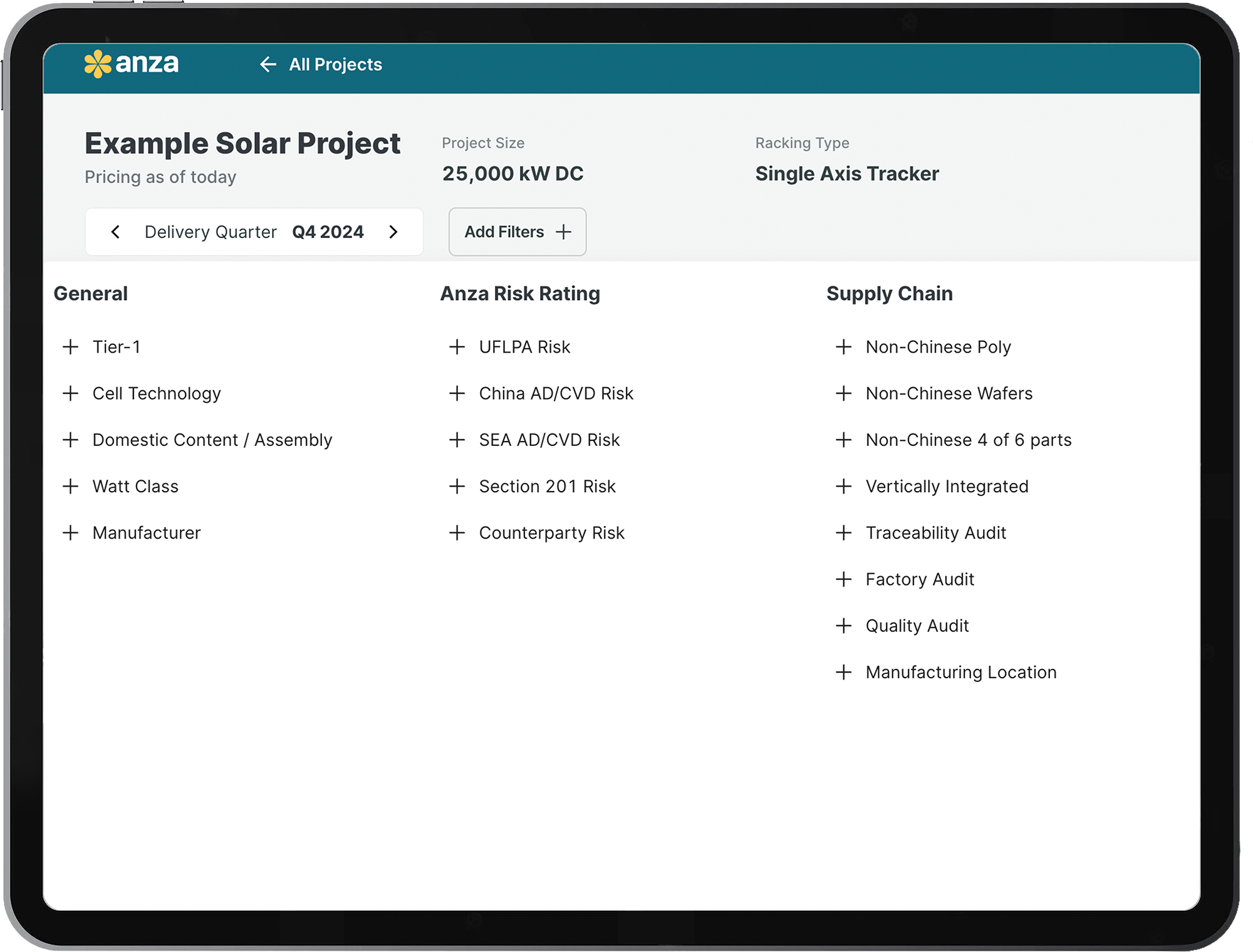Click the plus icon beside Quality Audit
This screenshot has height=952, width=1253.
pos(844,625)
